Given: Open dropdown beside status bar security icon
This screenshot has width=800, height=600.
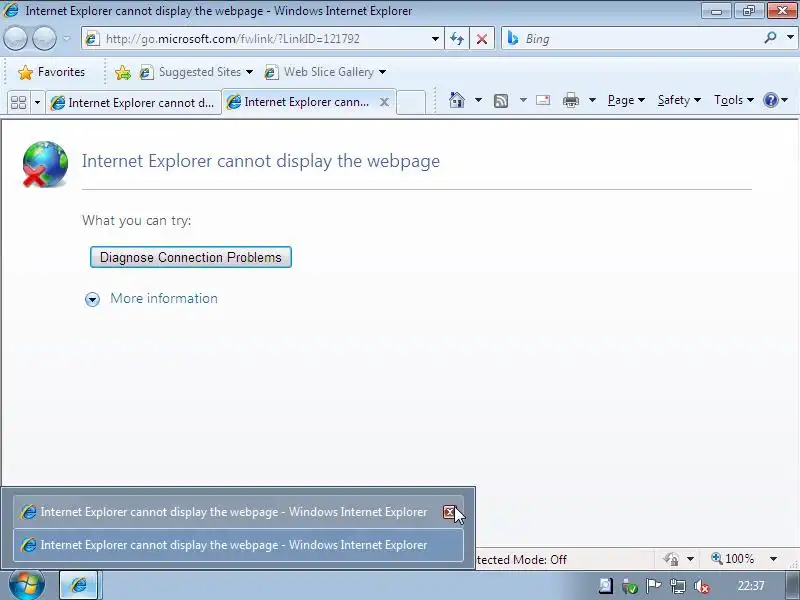Looking at the screenshot, I should coord(690,559).
